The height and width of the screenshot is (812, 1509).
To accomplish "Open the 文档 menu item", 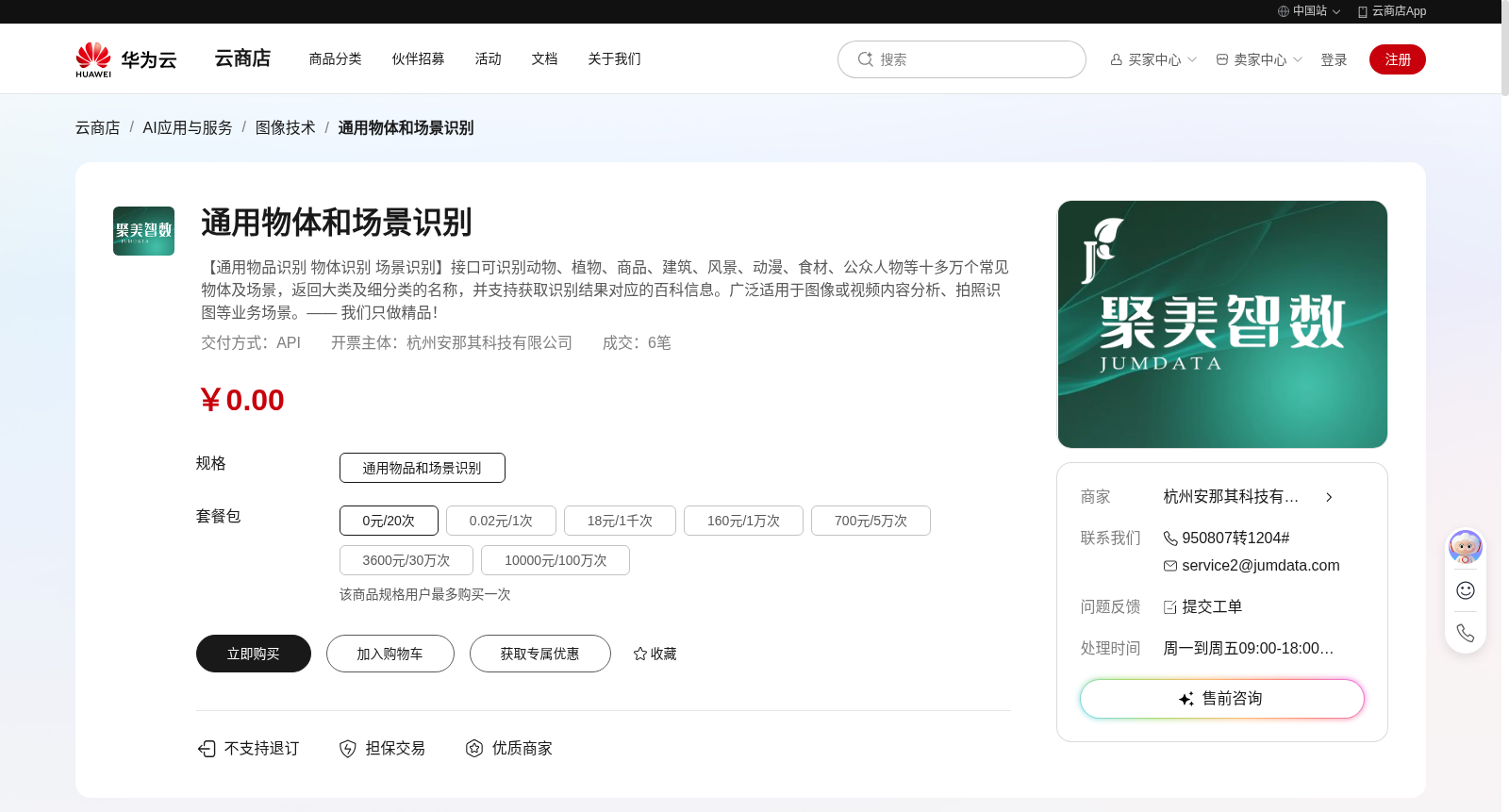I will click(x=545, y=58).
